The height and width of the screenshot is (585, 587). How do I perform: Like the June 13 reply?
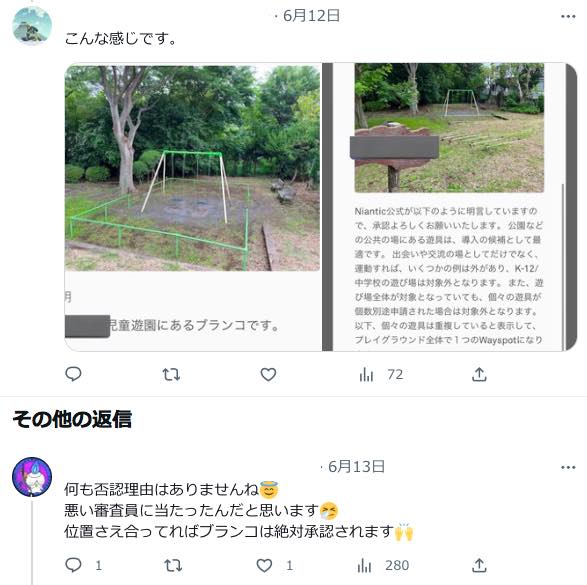click(274, 565)
